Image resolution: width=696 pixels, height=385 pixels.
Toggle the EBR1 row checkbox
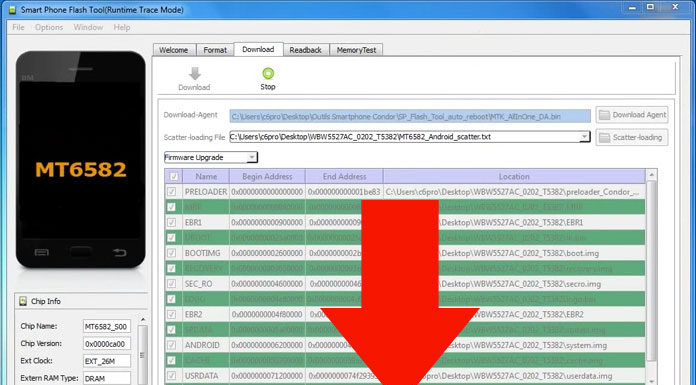point(171,222)
